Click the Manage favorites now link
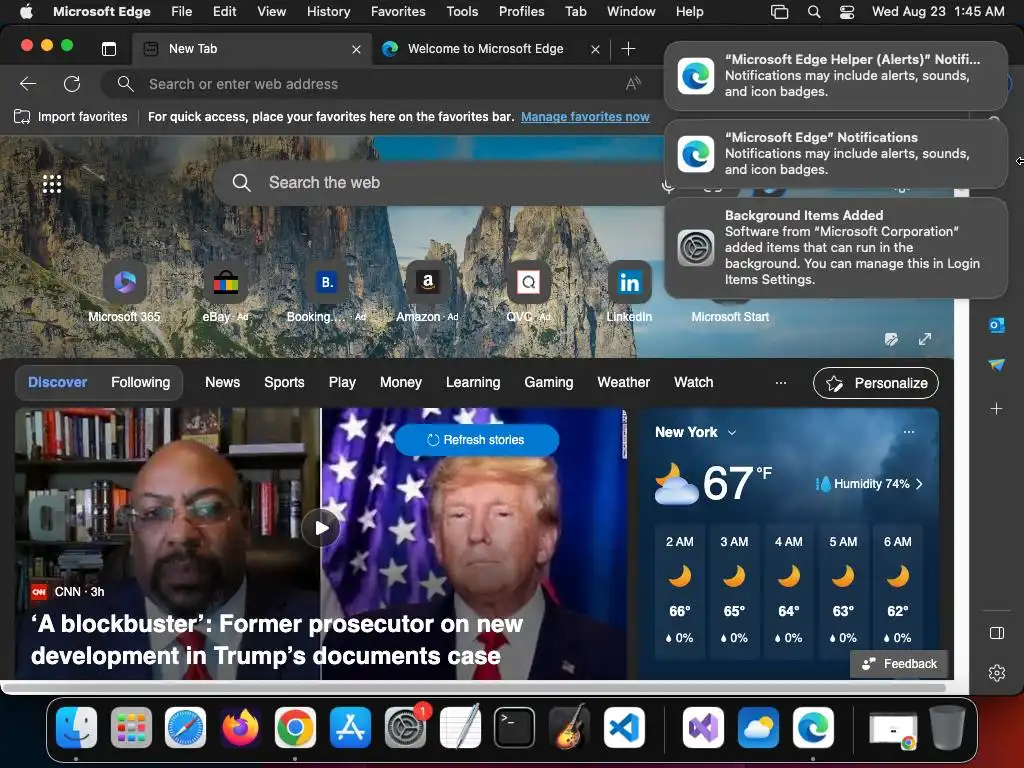Viewport: 1024px width, 768px height. tap(585, 117)
